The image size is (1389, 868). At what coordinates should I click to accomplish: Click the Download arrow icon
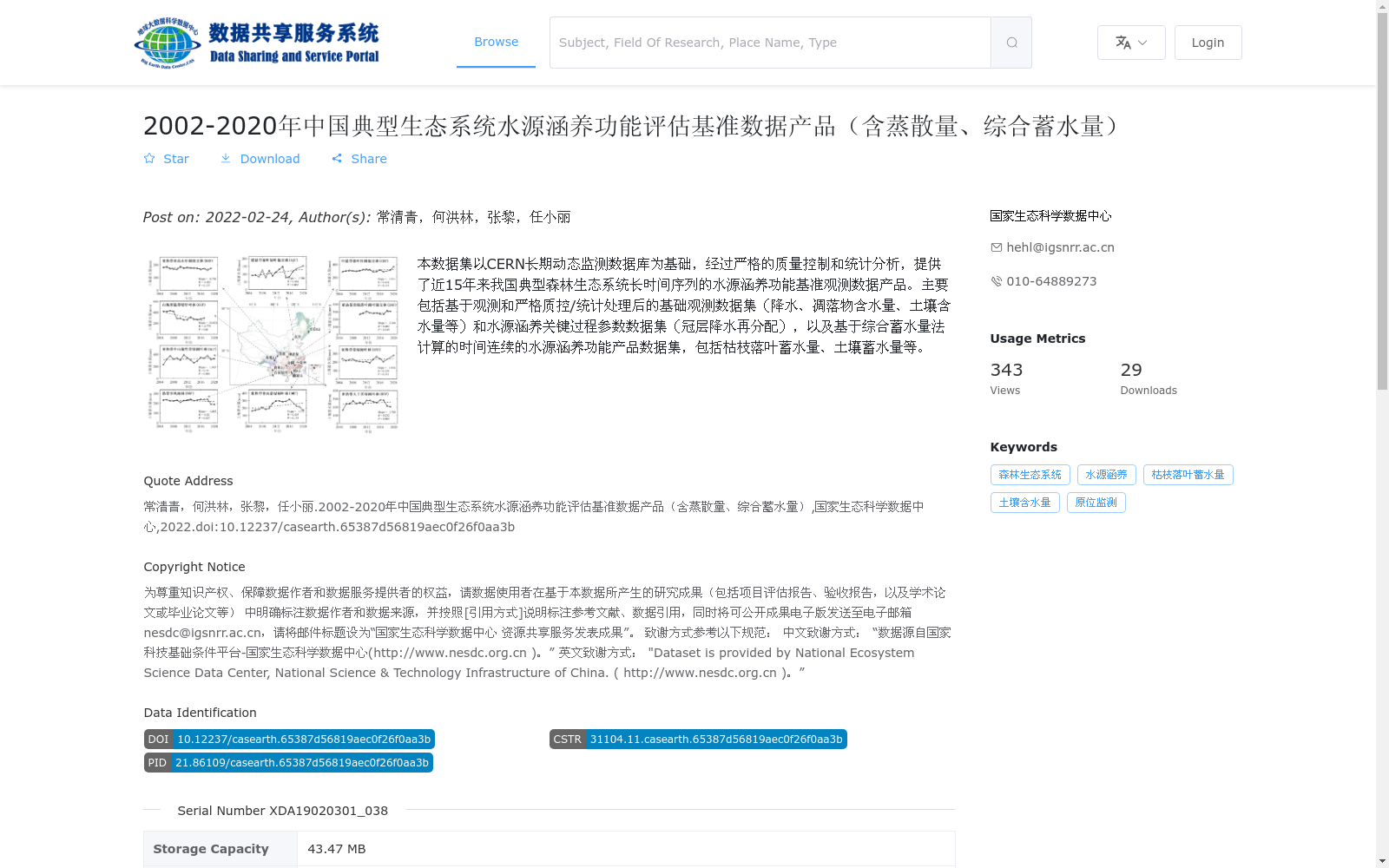[x=226, y=158]
